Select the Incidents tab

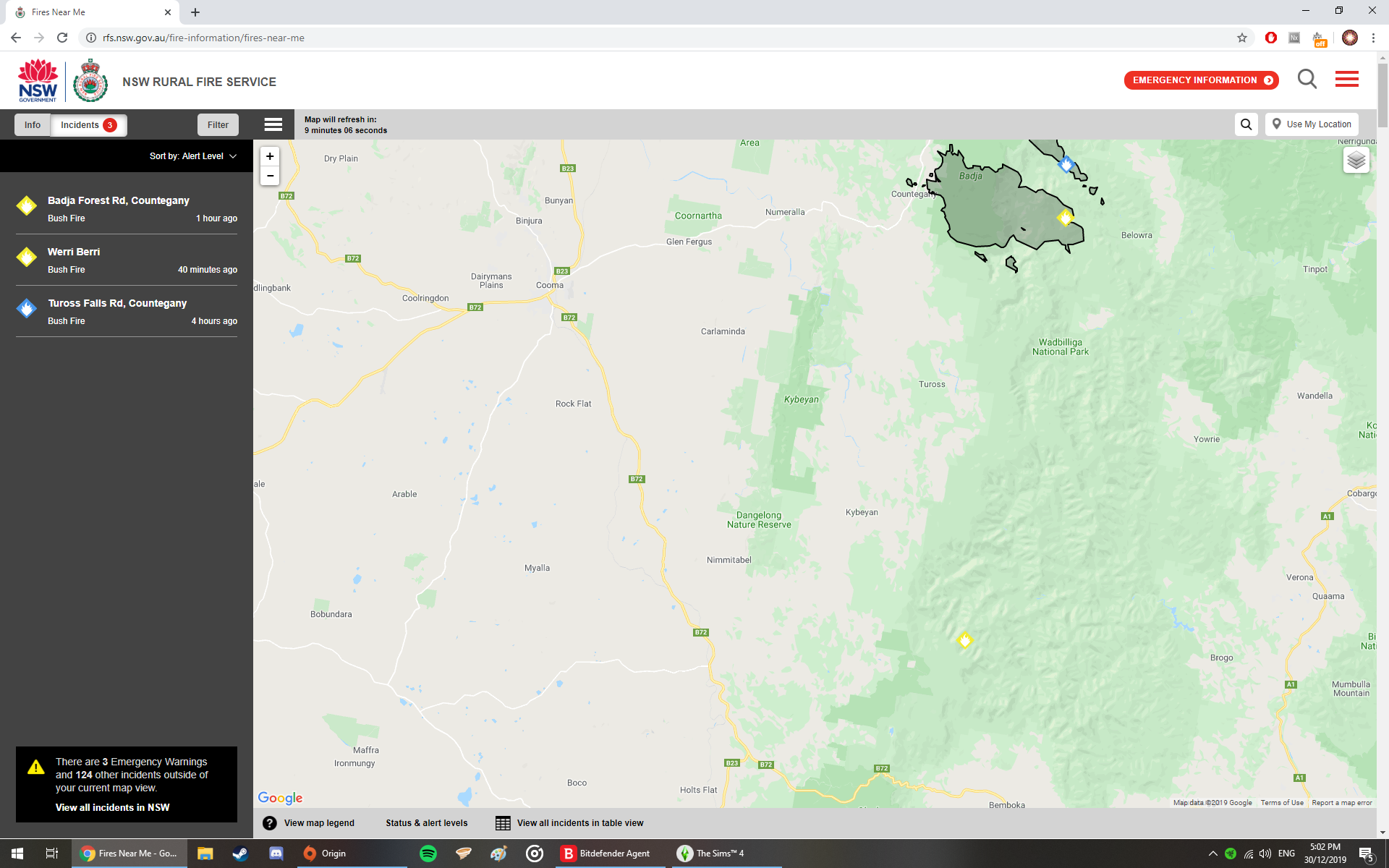click(x=88, y=124)
